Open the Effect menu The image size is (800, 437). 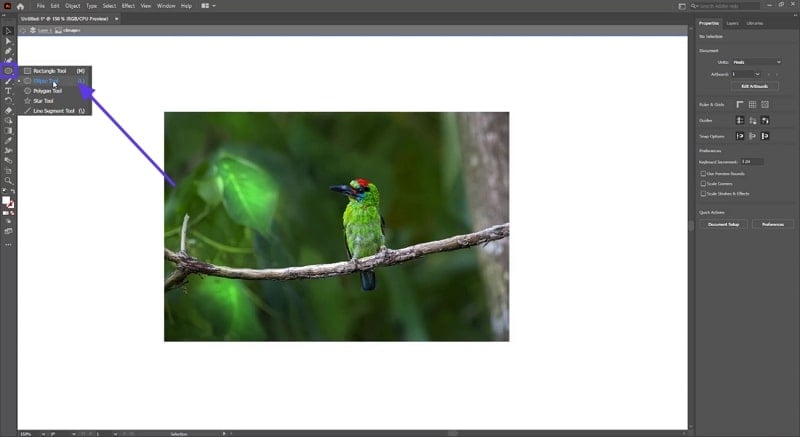tap(128, 6)
